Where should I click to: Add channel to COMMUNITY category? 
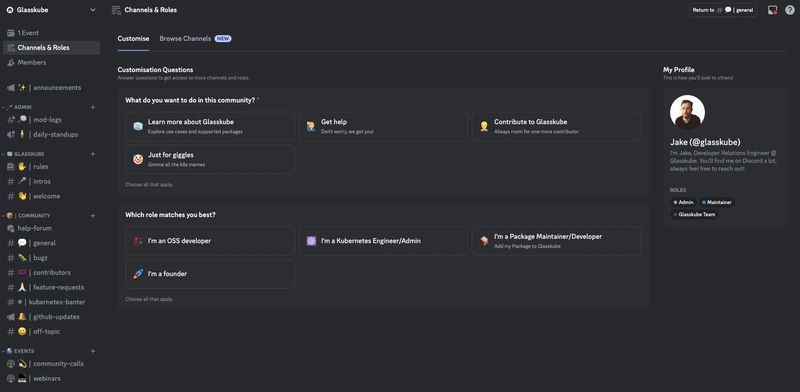(x=93, y=215)
